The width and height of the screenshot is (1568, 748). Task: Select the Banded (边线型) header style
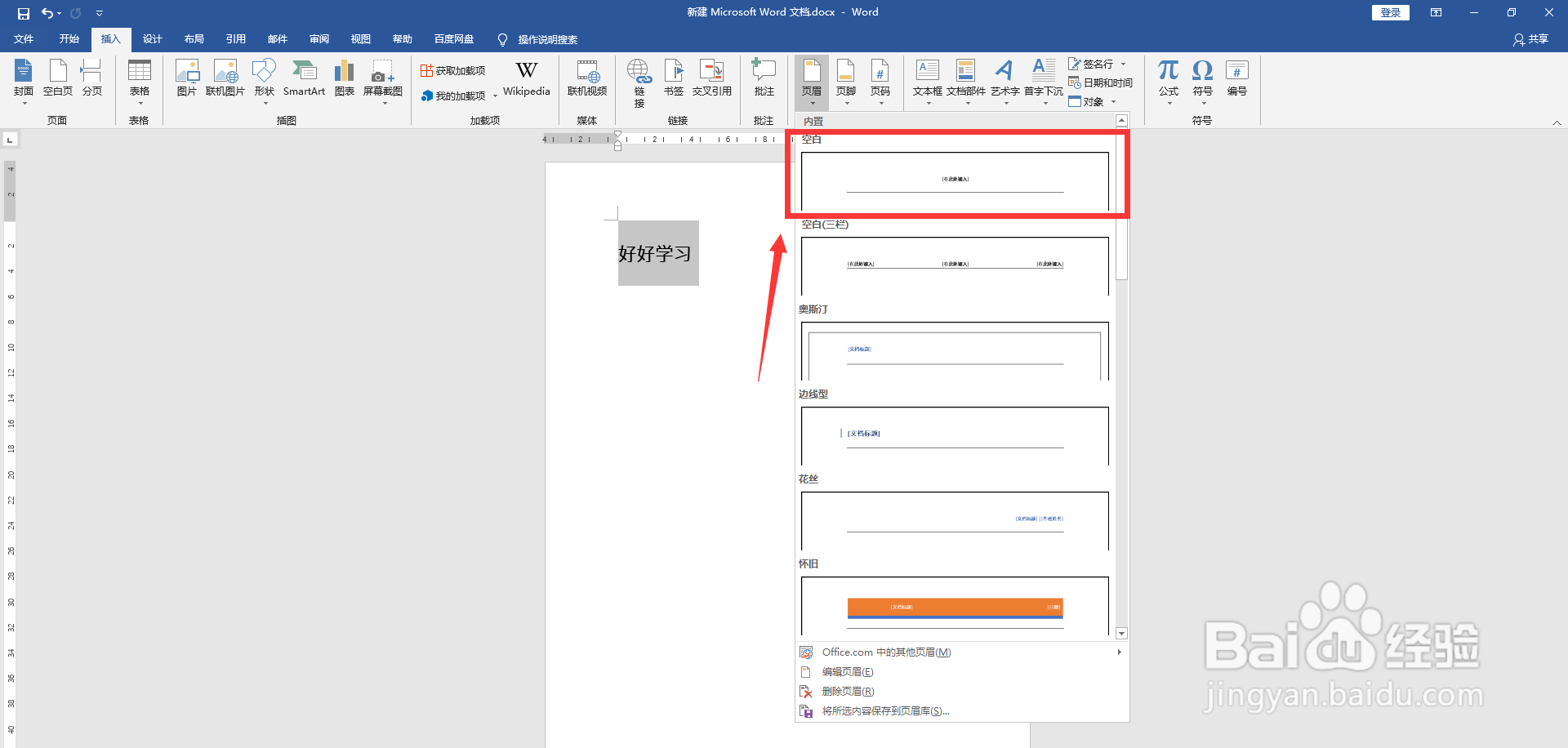pyautogui.click(x=955, y=436)
